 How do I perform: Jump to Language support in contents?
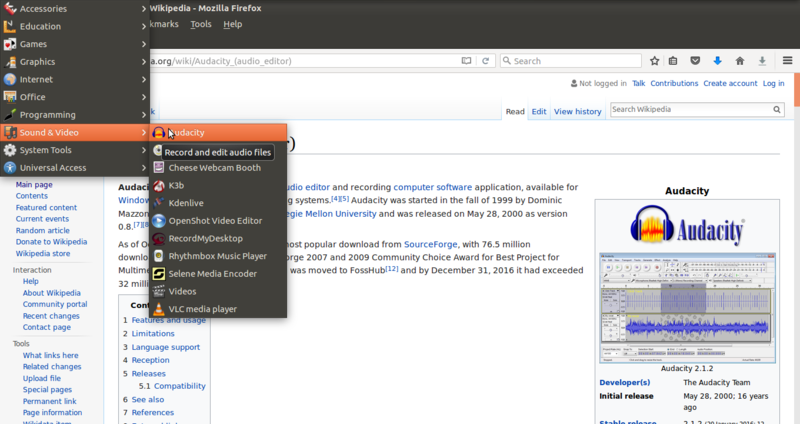166,347
